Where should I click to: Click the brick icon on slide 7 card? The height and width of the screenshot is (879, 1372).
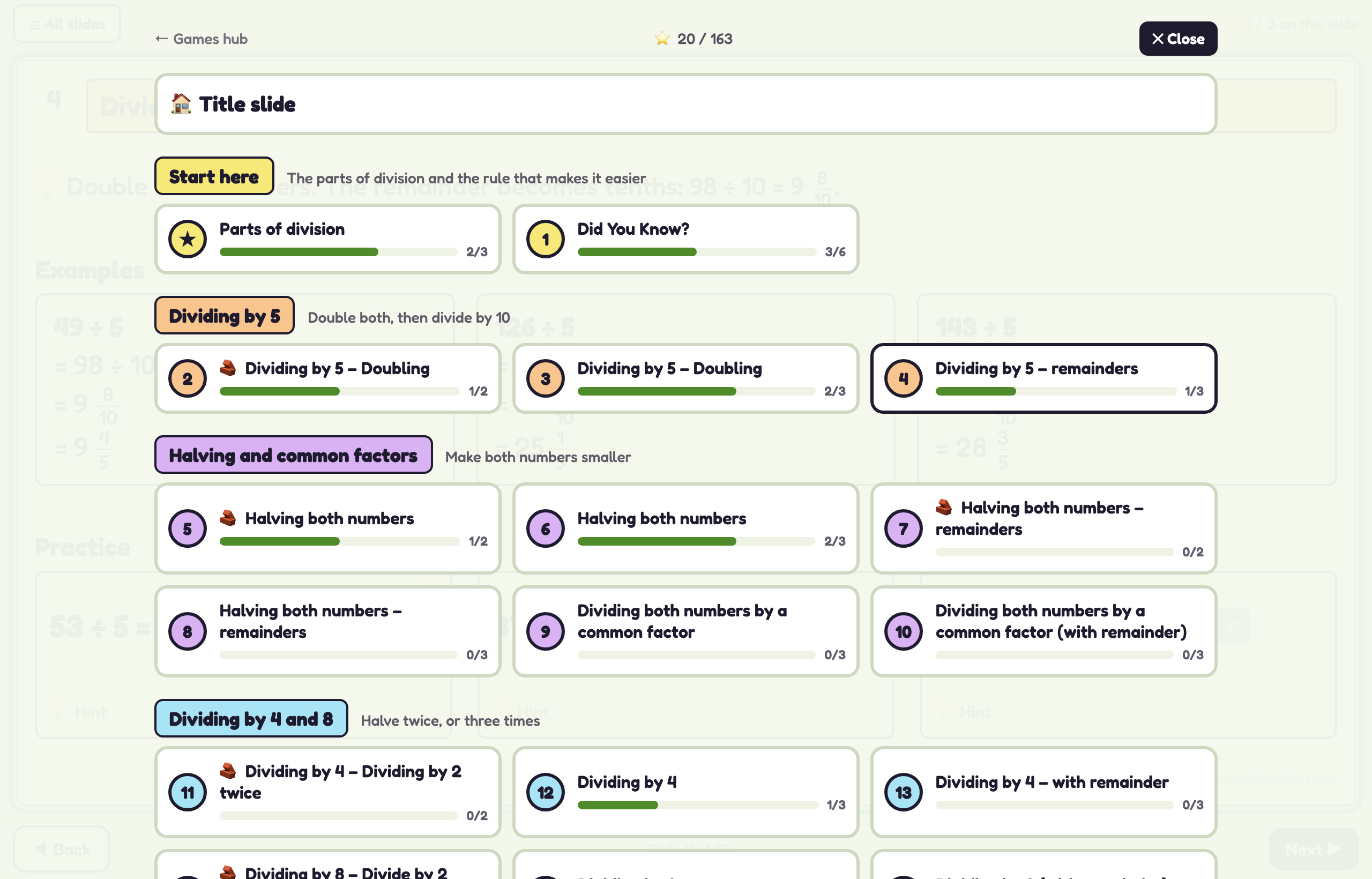943,507
